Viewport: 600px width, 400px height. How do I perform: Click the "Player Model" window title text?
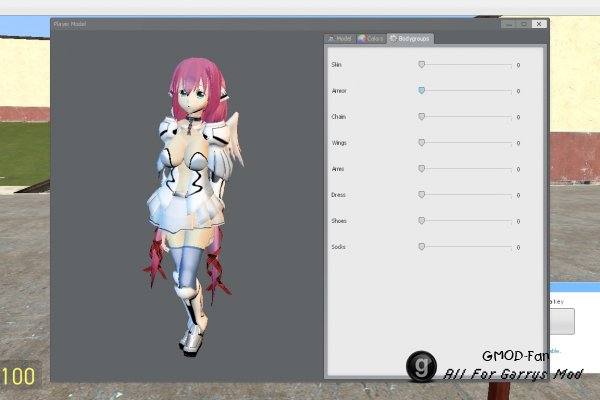(70, 24)
